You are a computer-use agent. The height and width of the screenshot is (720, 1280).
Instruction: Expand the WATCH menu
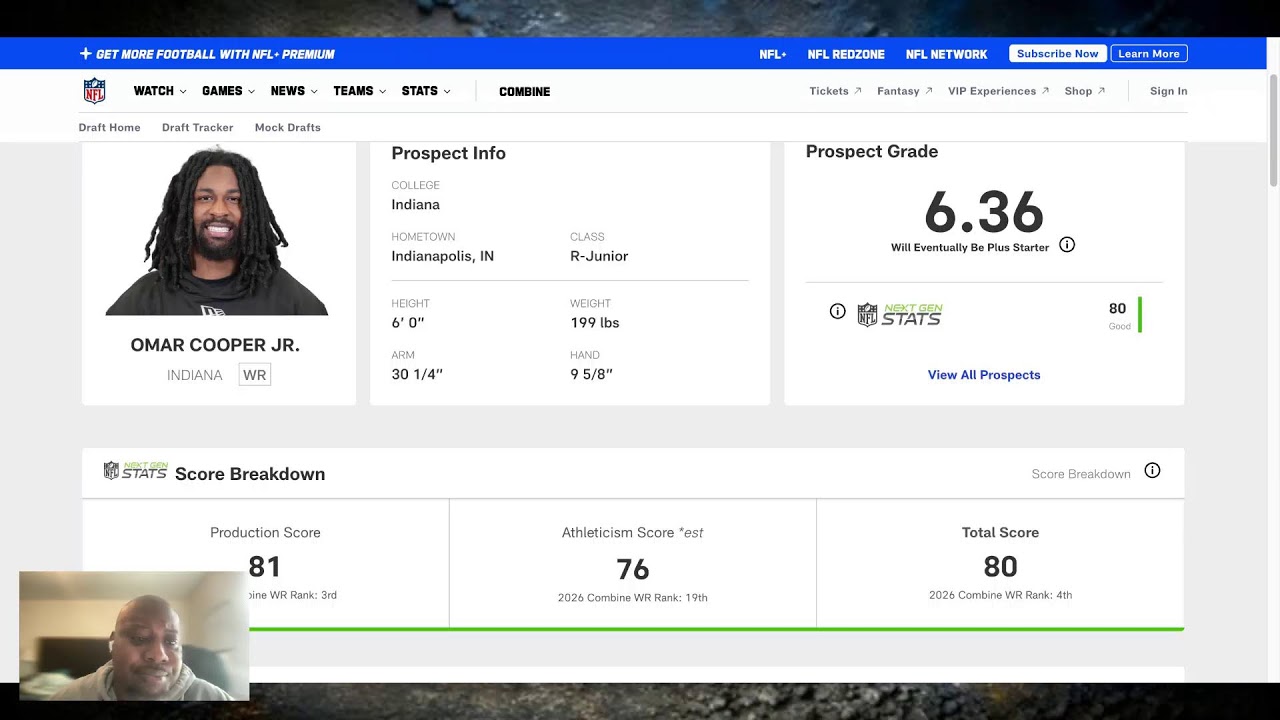click(x=160, y=91)
